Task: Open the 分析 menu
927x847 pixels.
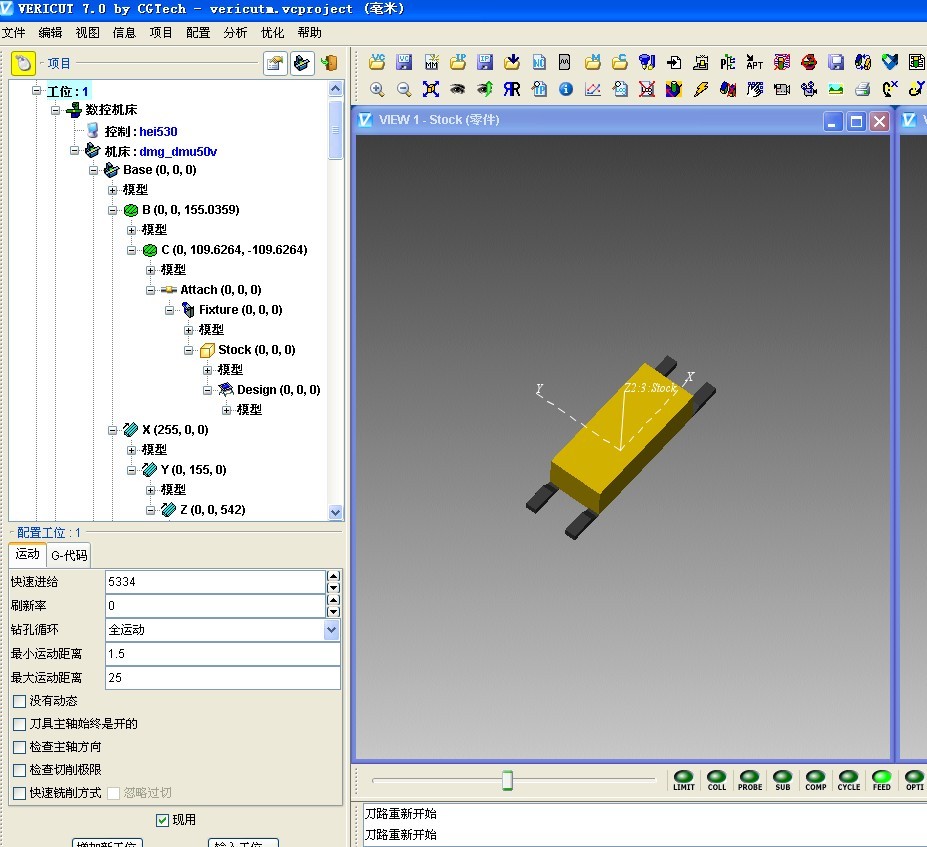Action: (x=235, y=33)
